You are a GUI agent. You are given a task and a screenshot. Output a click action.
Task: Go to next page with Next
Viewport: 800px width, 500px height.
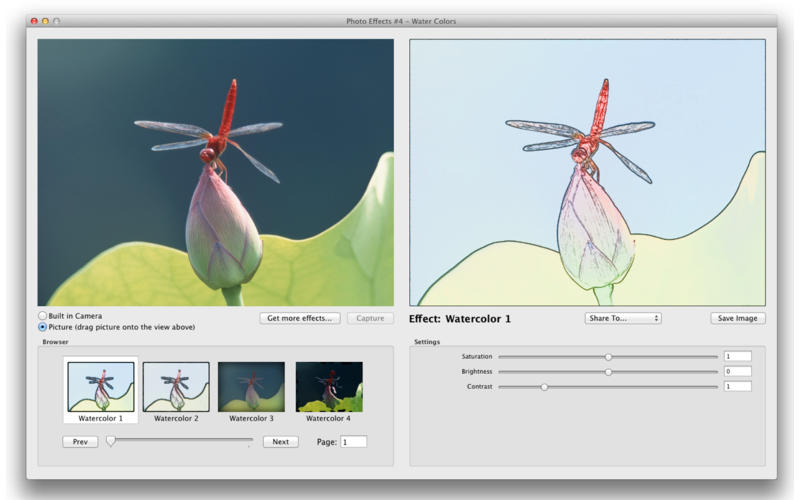pos(280,441)
